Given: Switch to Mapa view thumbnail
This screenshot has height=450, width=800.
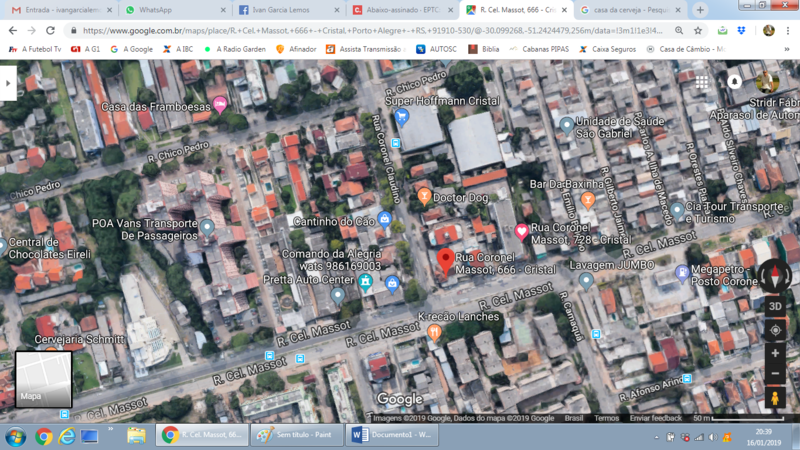Looking at the screenshot, I should pos(43,379).
